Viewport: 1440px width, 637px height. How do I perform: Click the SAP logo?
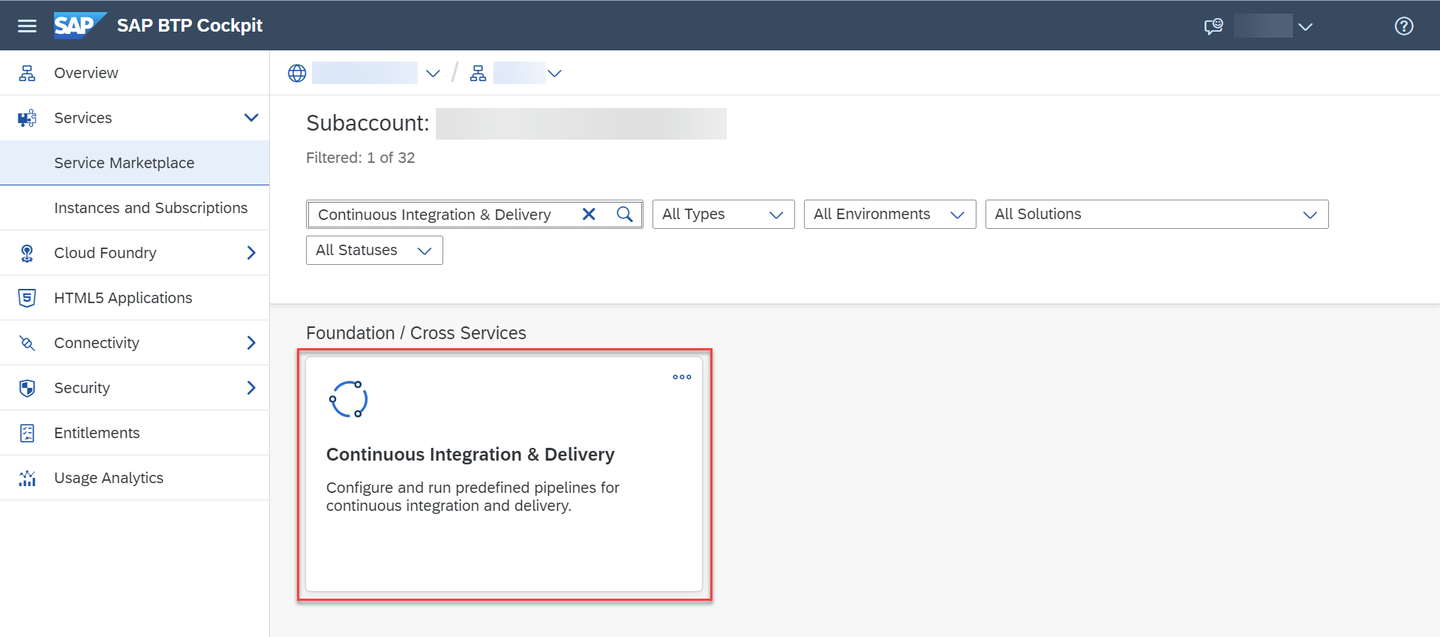(80, 25)
